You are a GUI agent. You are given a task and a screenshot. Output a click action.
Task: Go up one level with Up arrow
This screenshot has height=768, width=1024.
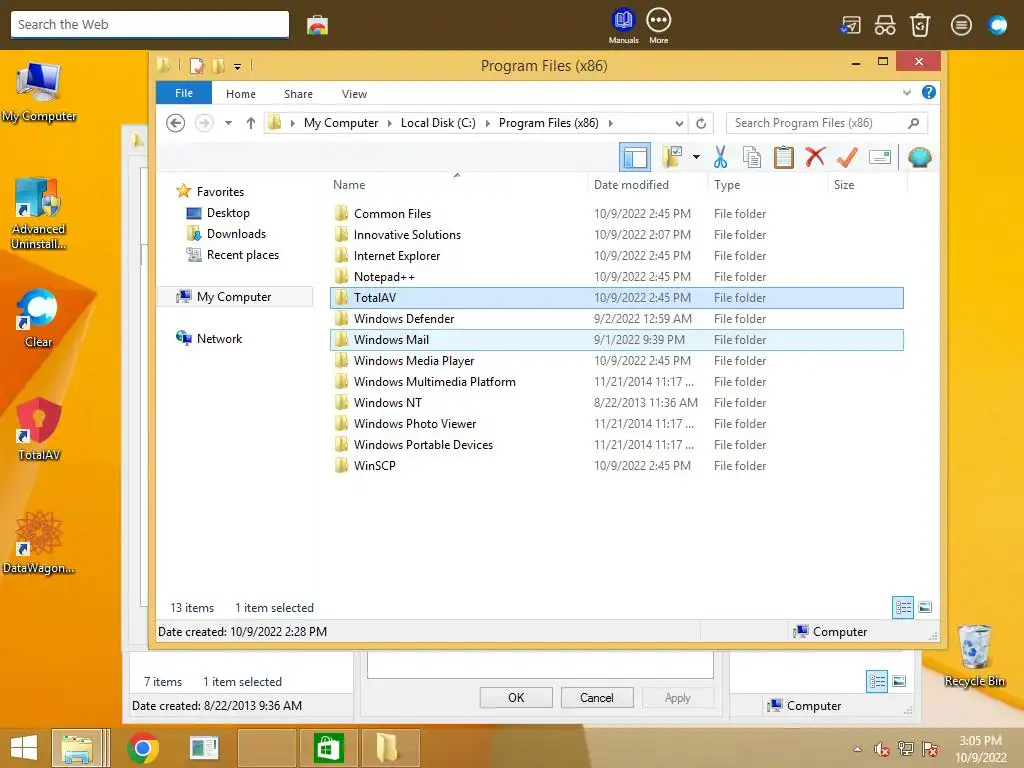[x=251, y=123]
